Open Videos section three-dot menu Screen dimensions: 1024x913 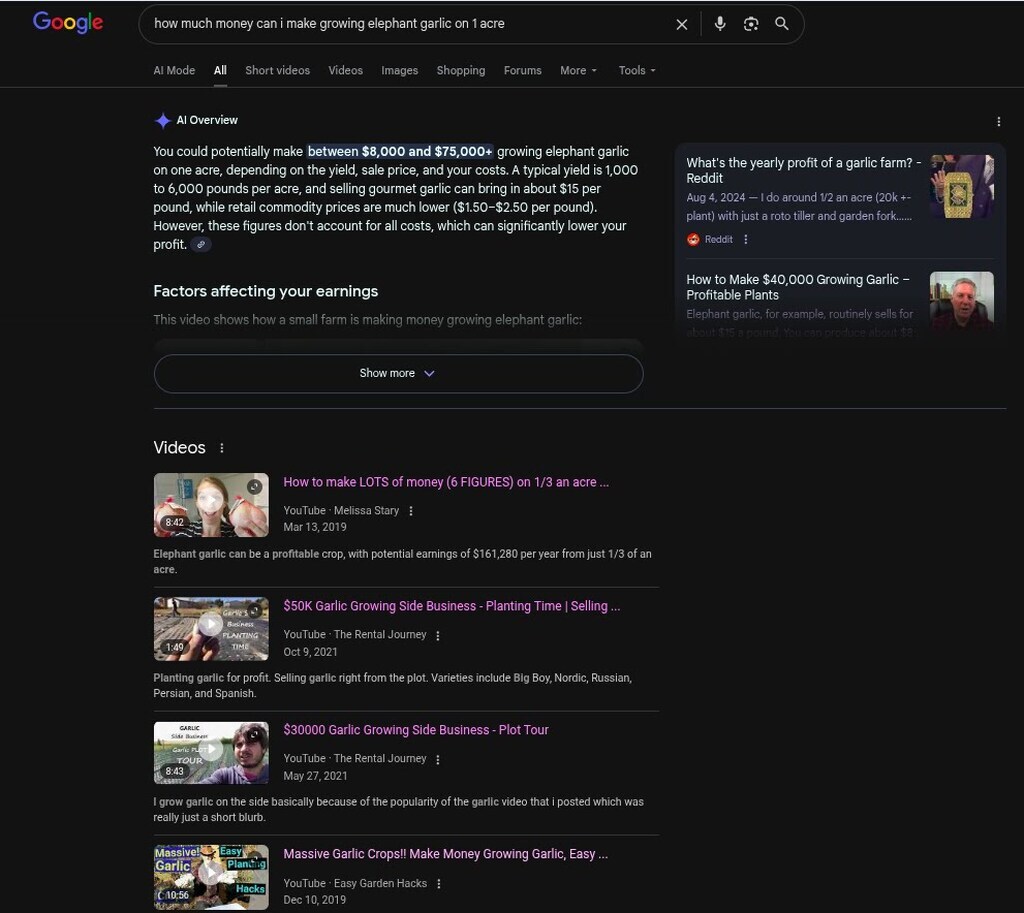[x=222, y=448]
